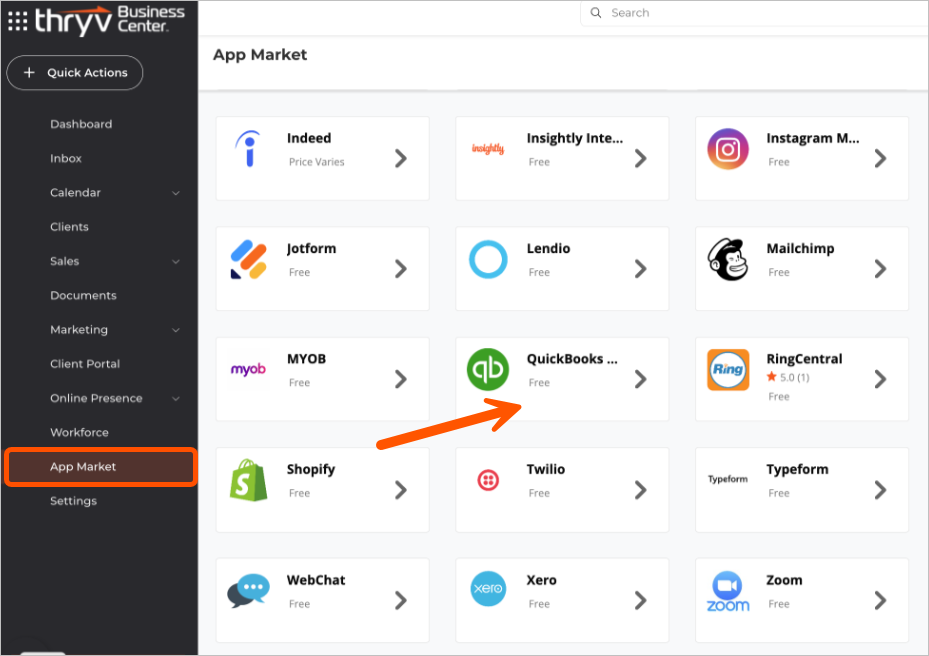Click the QuickBooks green logo

pos(488,369)
